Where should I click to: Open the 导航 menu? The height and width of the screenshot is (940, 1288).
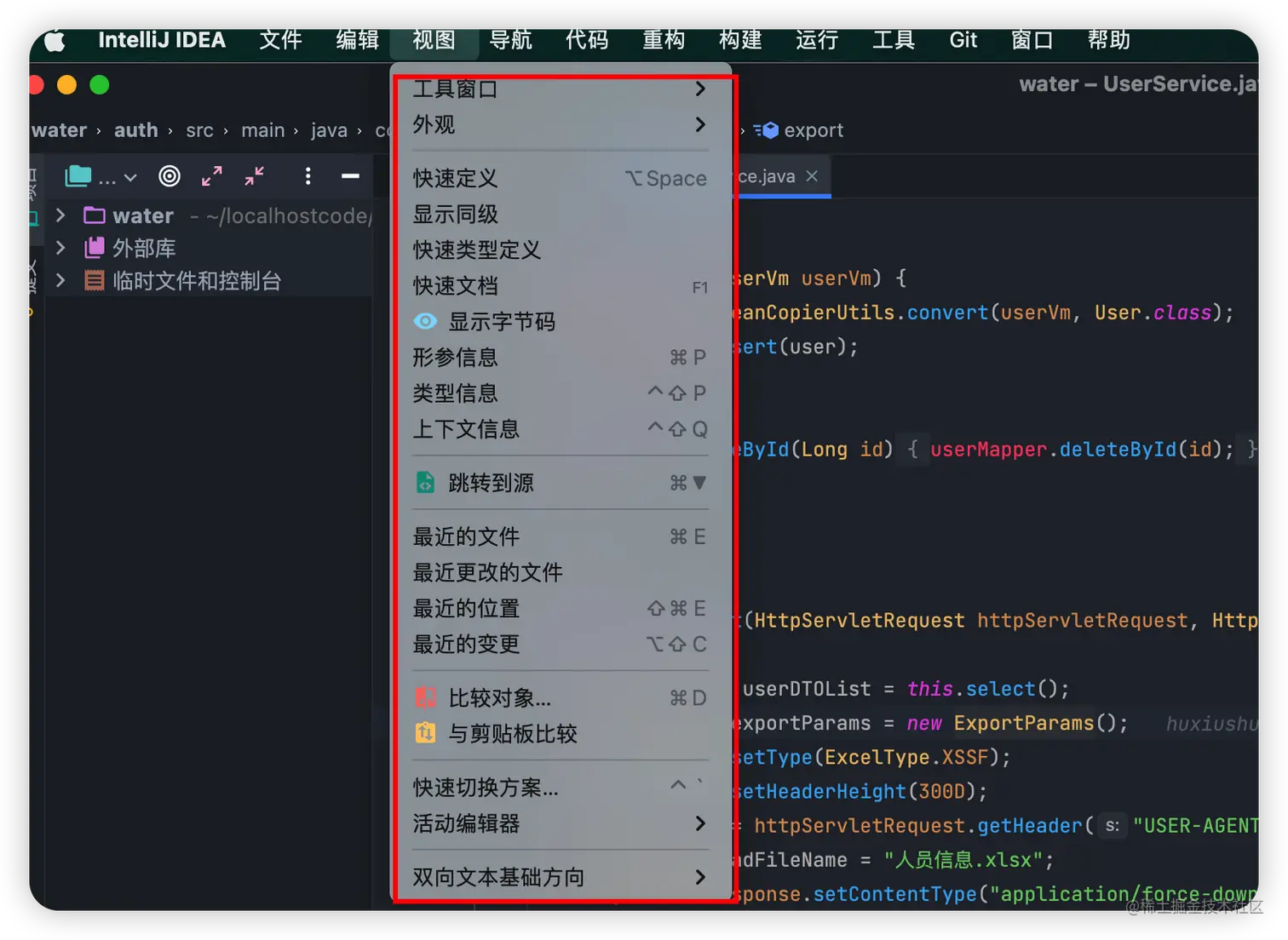511,41
